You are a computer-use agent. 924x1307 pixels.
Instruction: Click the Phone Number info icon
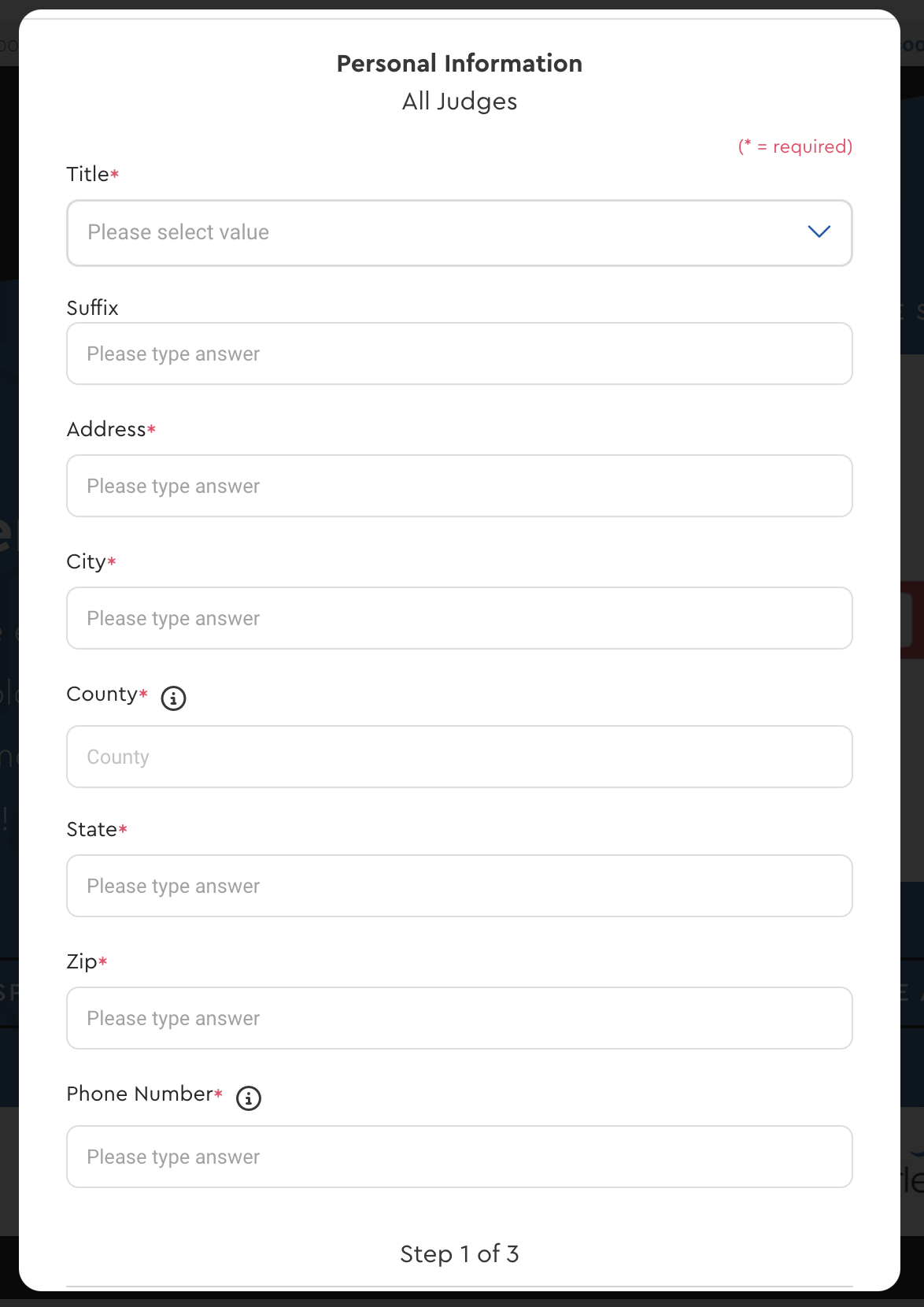tap(249, 1098)
